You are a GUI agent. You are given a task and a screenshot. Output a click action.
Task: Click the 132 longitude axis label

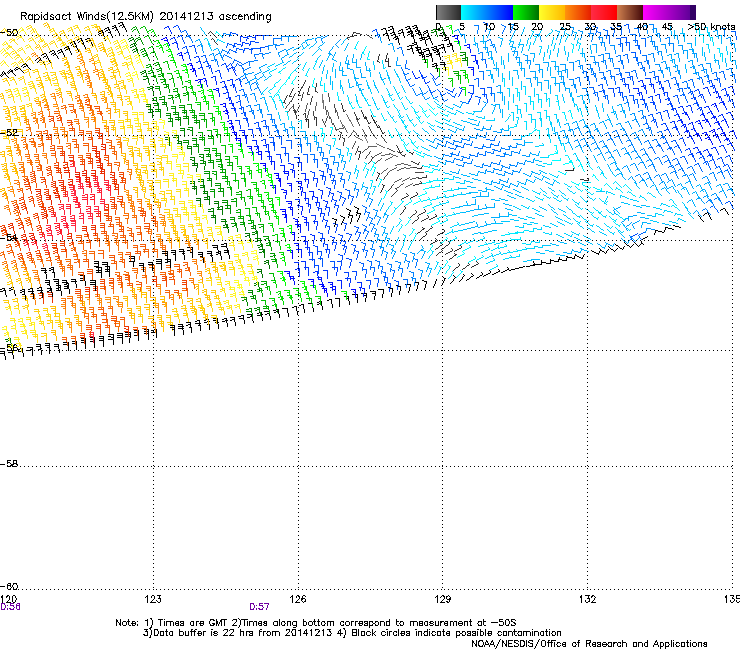588,599
